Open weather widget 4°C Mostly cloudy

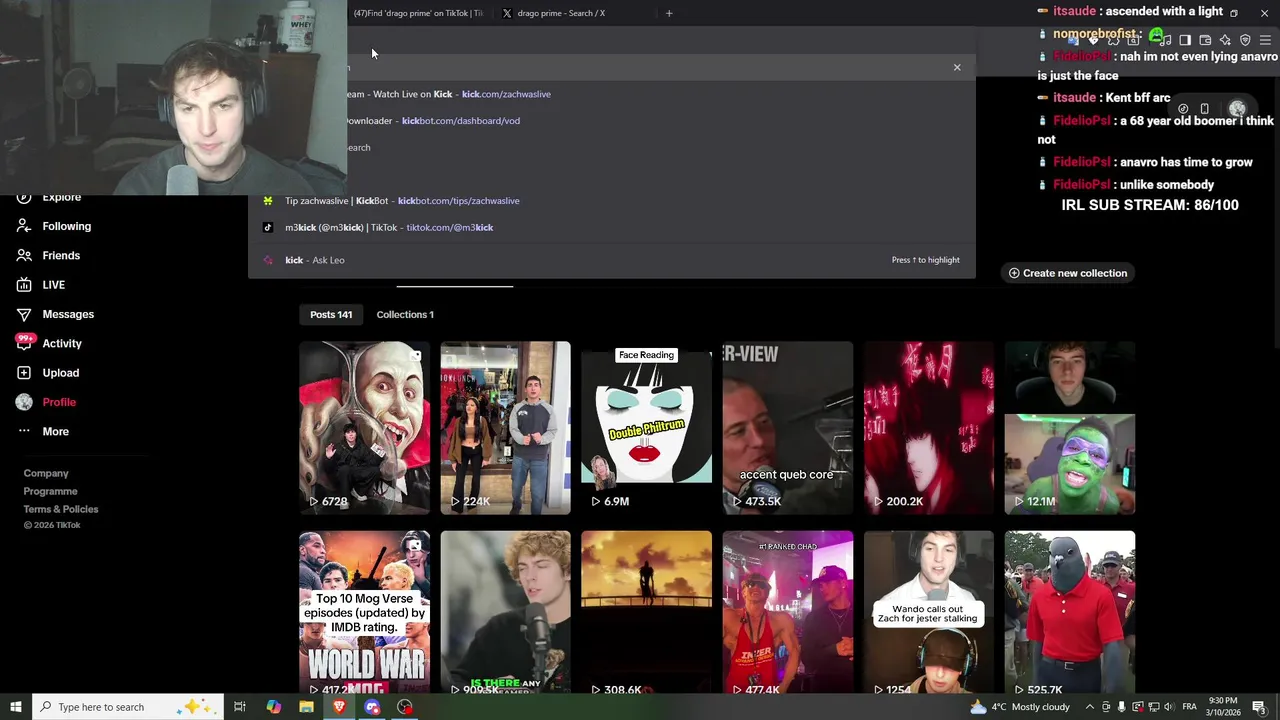(x=1020, y=707)
